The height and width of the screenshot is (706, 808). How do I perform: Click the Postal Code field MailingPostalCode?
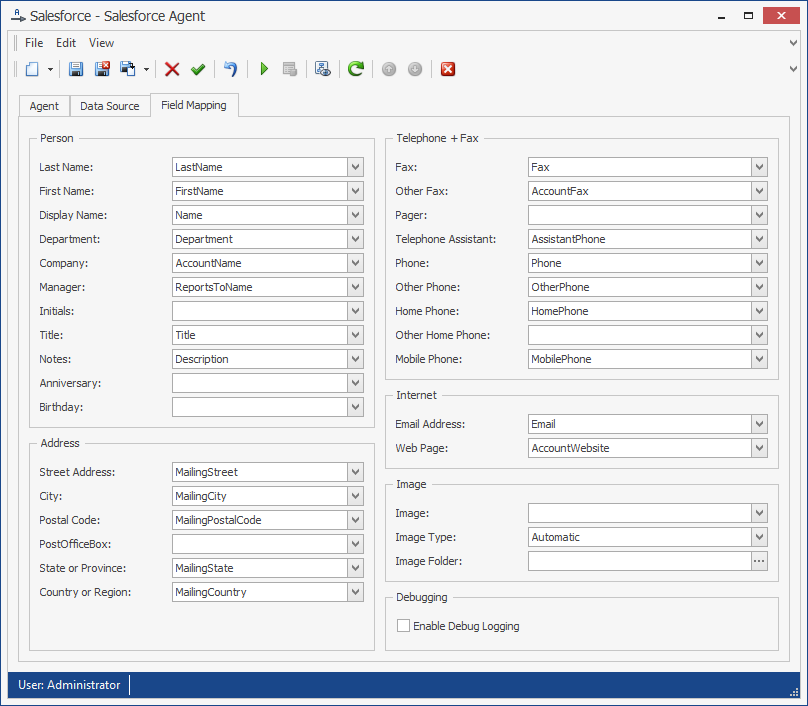click(260, 520)
